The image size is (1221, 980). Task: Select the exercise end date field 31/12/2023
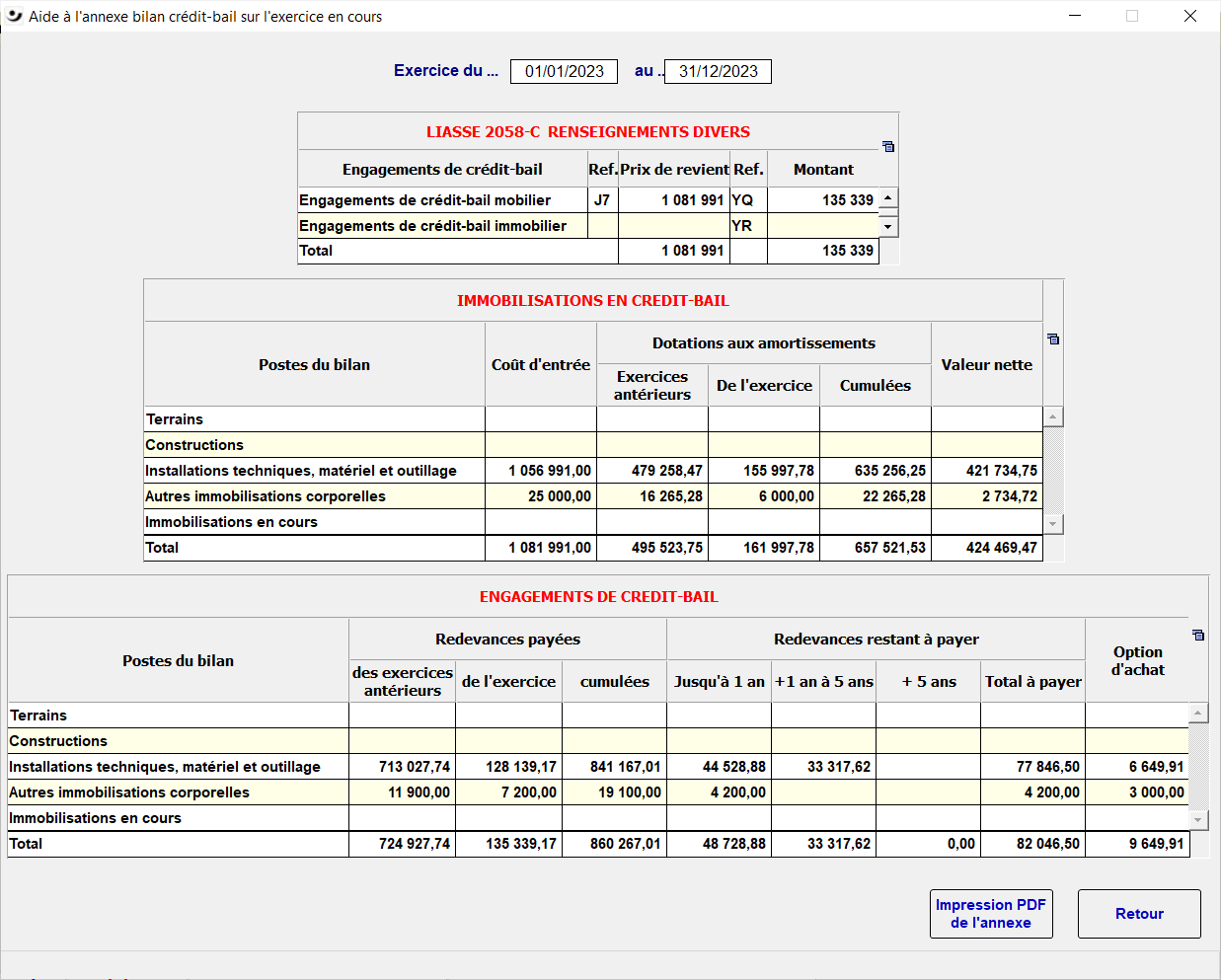tap(718, 71)
